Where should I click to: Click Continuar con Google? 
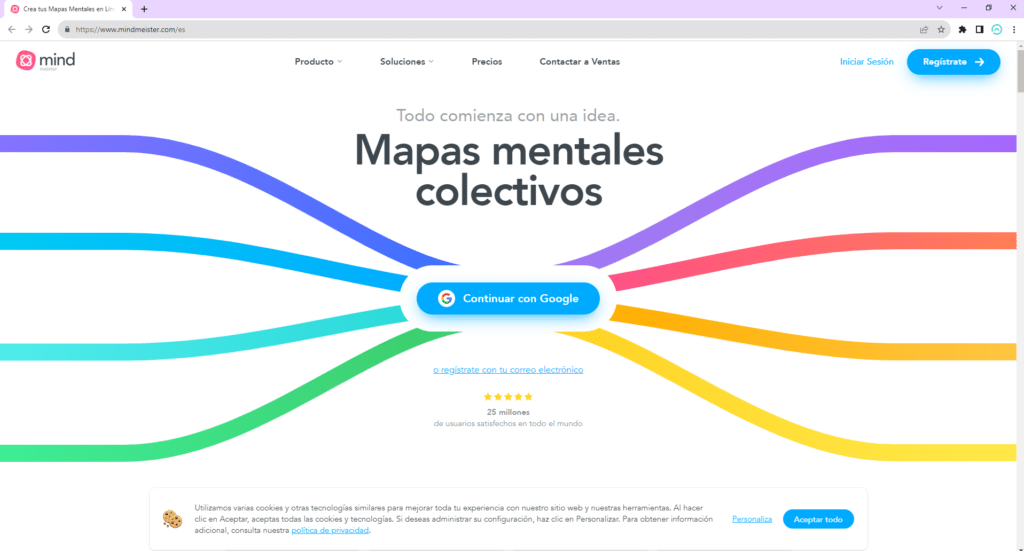coord(508,298)
